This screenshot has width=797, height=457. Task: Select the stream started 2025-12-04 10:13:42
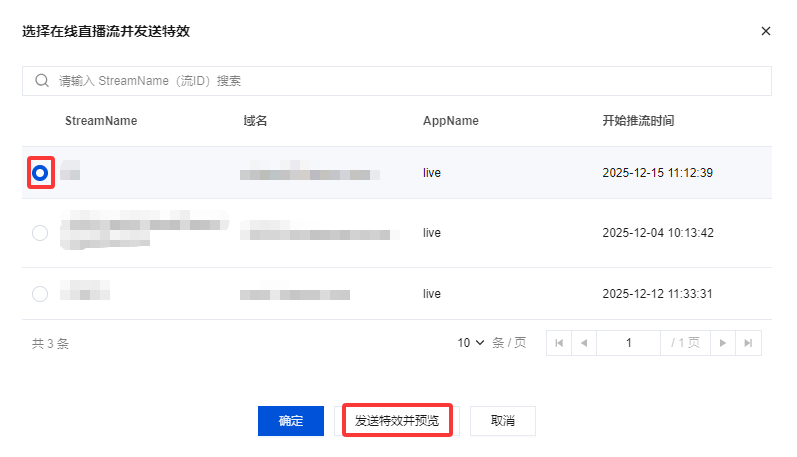40,233
